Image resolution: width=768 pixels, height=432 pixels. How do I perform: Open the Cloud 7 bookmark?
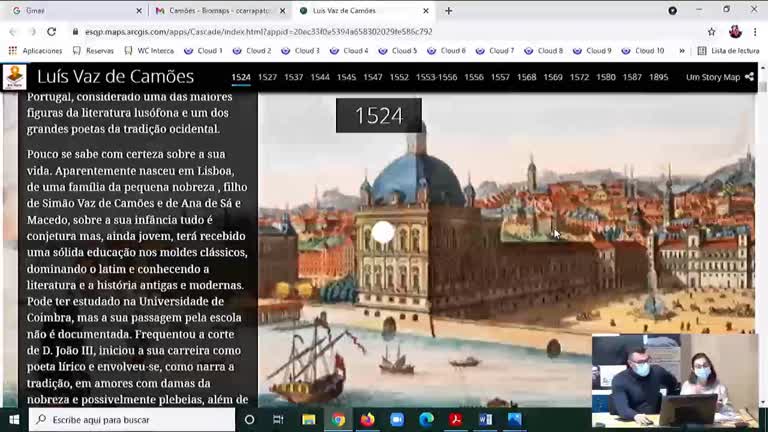pos(495,50)
